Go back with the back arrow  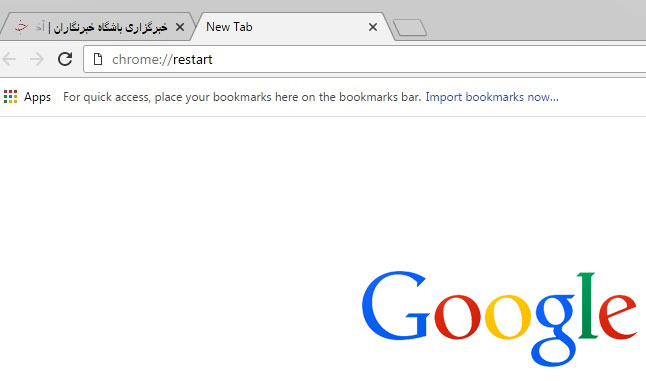[x=9, y=59]
